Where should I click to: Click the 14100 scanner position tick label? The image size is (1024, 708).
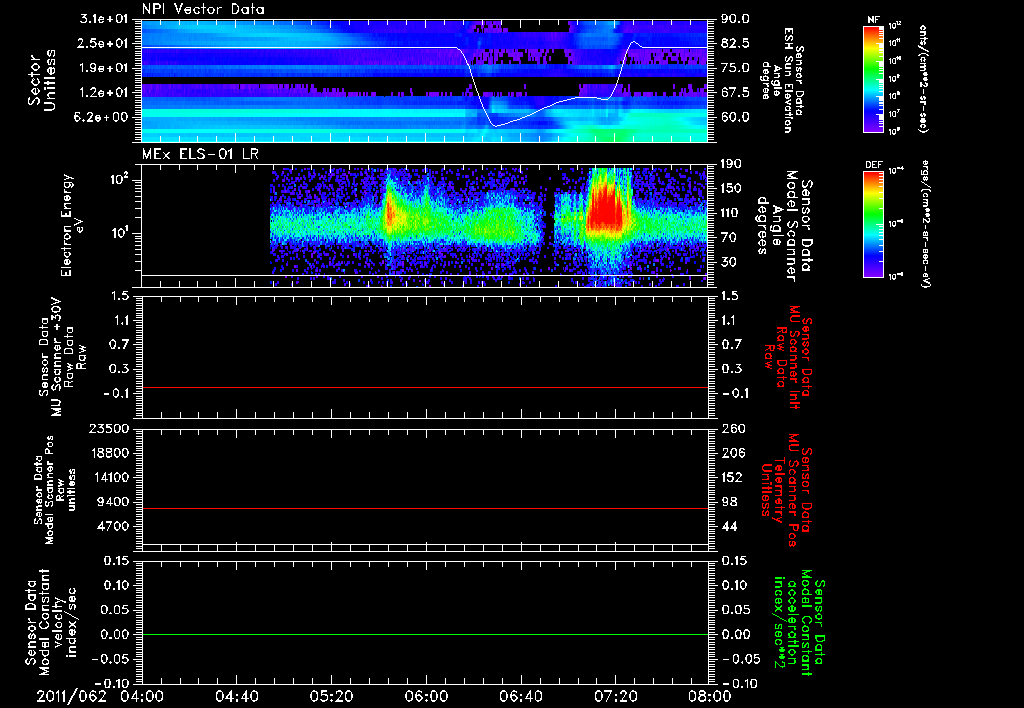point(109,477)
